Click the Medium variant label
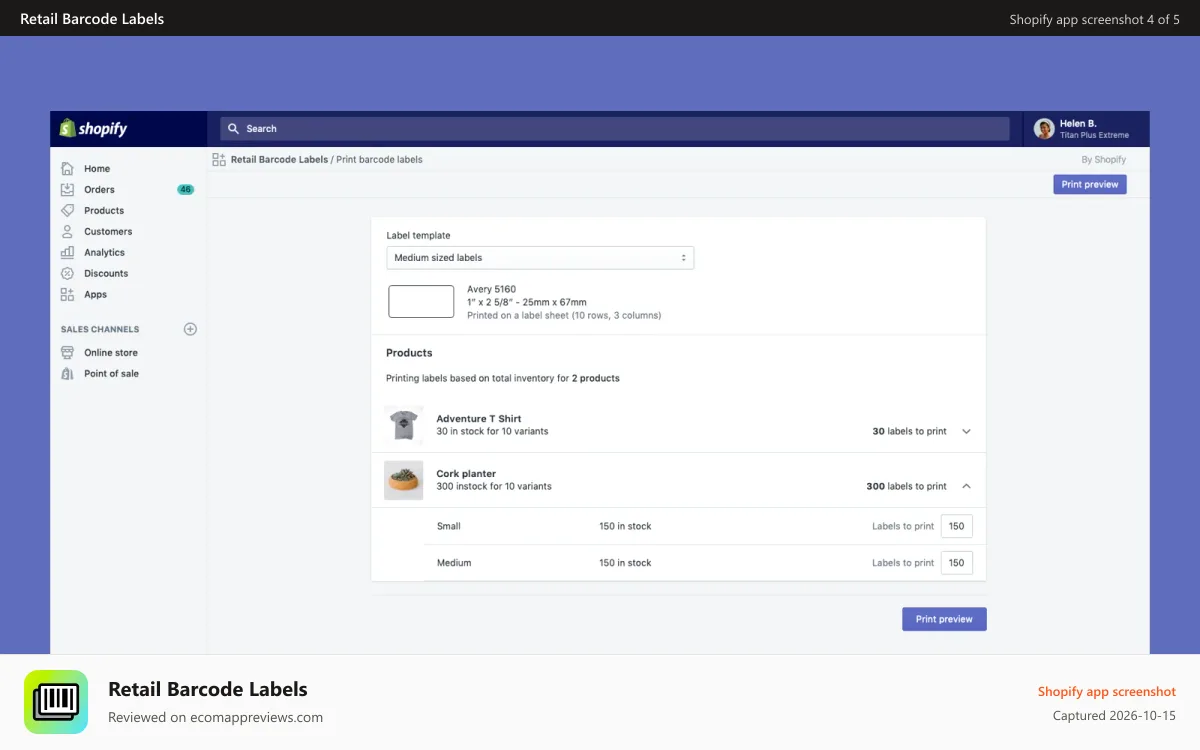The width and height of the screenshot is (1200, 750). point(454,563)
